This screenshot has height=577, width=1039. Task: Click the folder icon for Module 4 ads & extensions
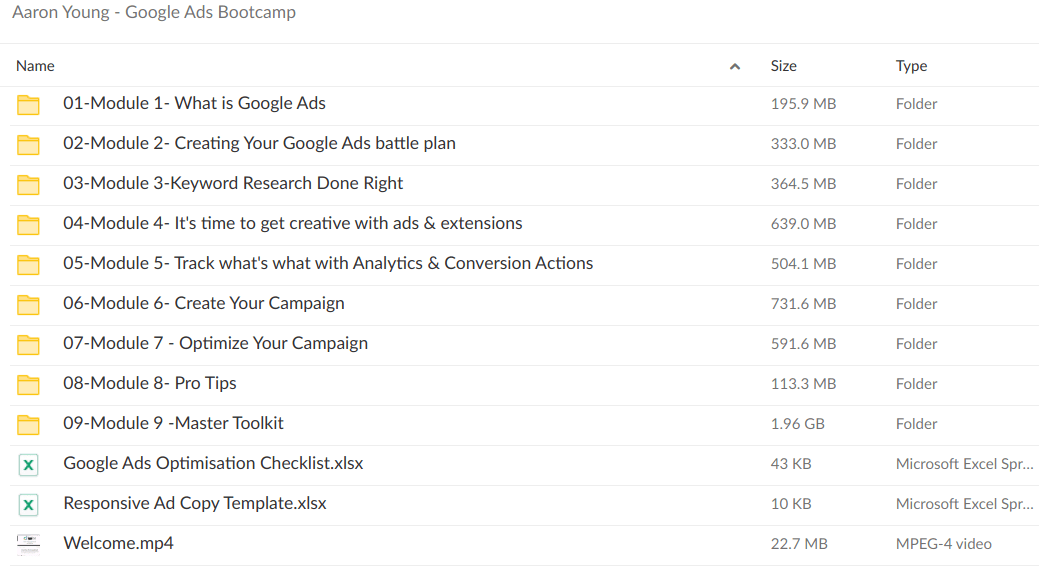(x=28, y=224)
